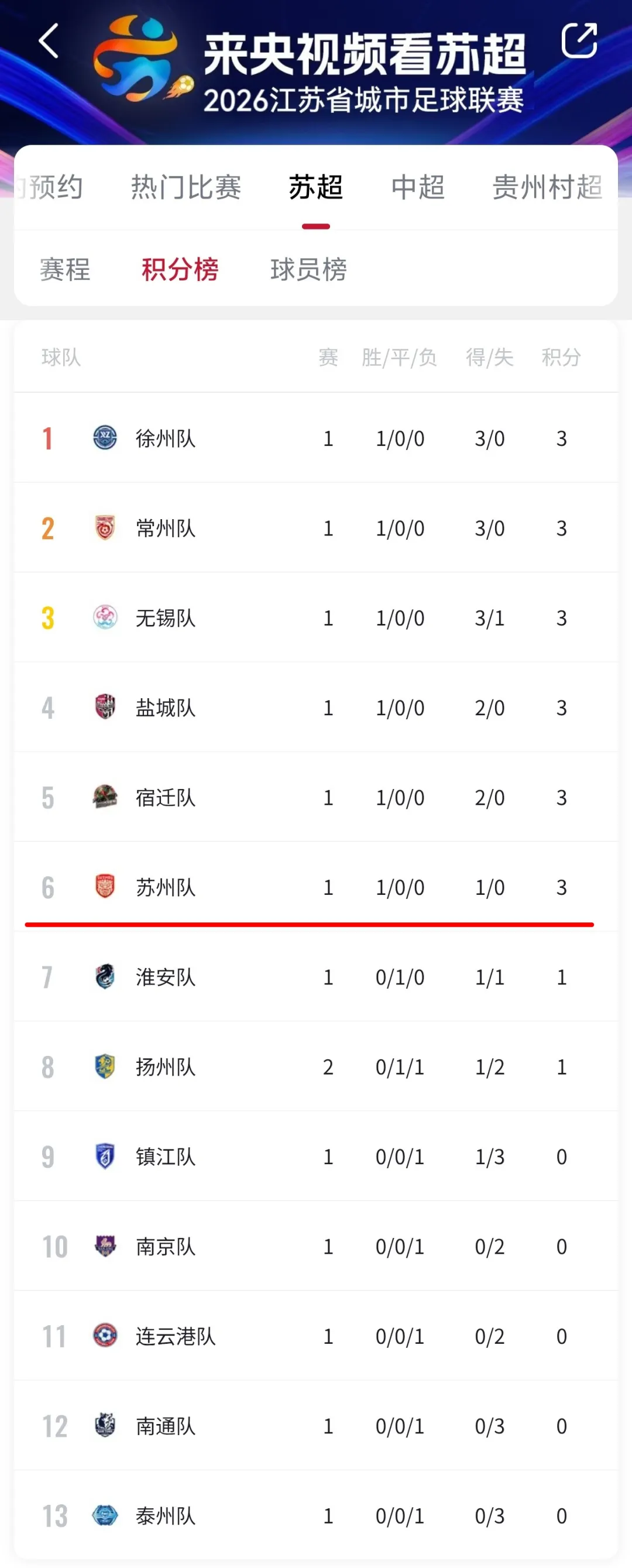Tap the Xuzhou team (徐州队) logo
This screenshot has width=632, height=1568.
click(105, 438)
